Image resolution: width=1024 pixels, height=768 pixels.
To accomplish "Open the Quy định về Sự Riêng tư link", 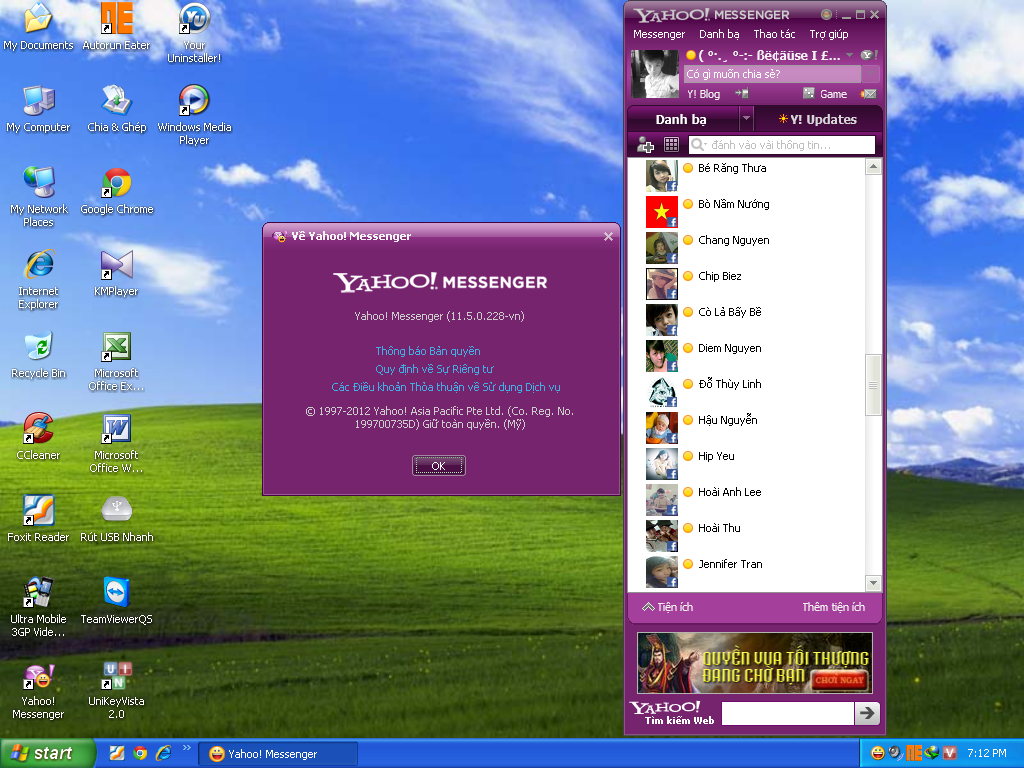I will pos(434,369).
